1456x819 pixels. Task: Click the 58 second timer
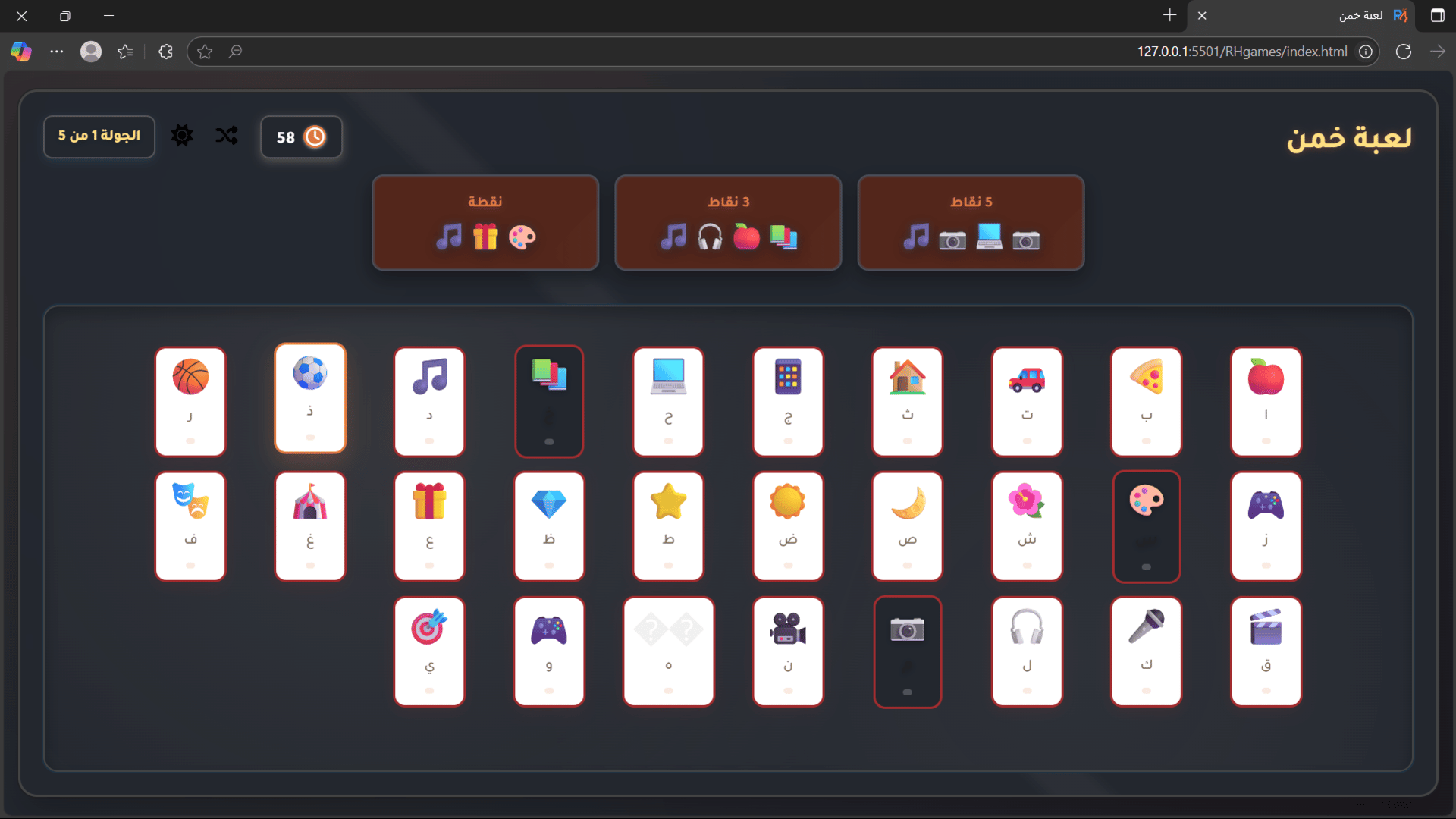[x=301, y=137]
